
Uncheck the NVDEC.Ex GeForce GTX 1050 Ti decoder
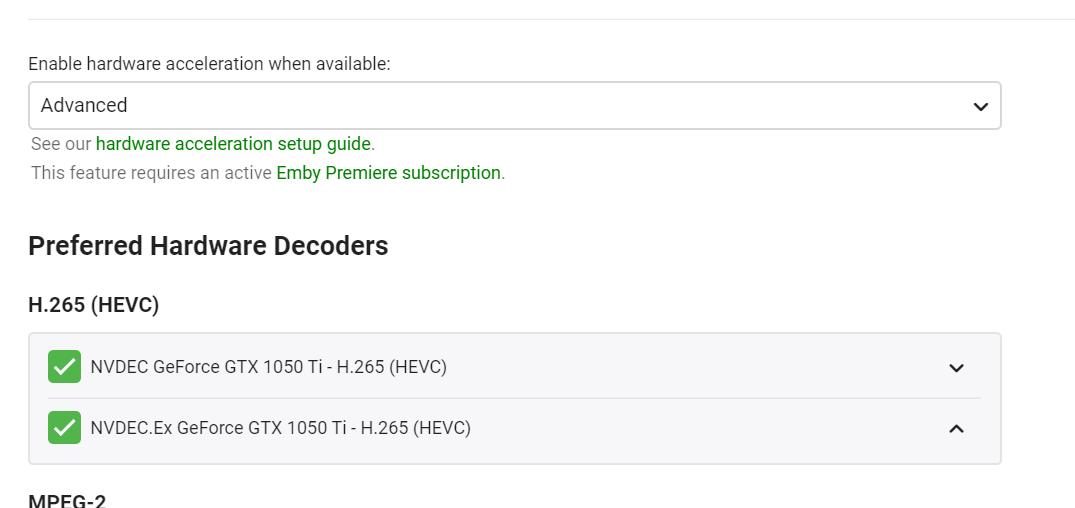(x=64, y=428)
